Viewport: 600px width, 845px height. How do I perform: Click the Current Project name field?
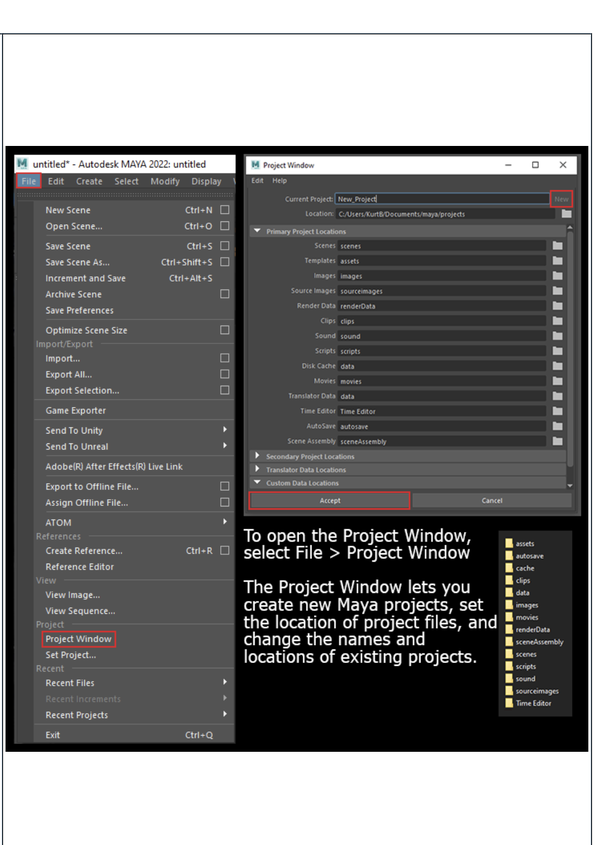coord(442,199)
